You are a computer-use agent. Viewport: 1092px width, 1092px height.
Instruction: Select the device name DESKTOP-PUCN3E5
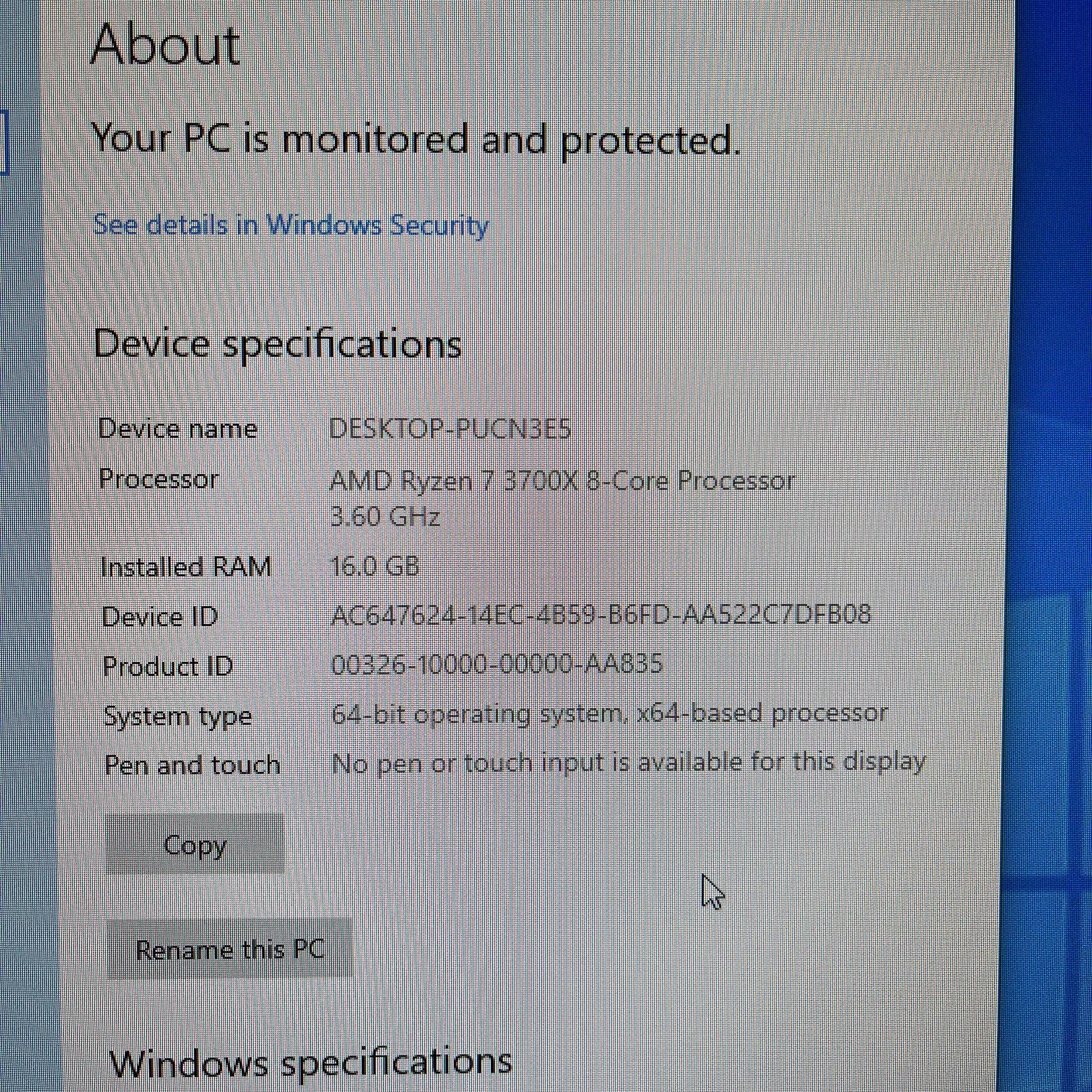[450, 429]
